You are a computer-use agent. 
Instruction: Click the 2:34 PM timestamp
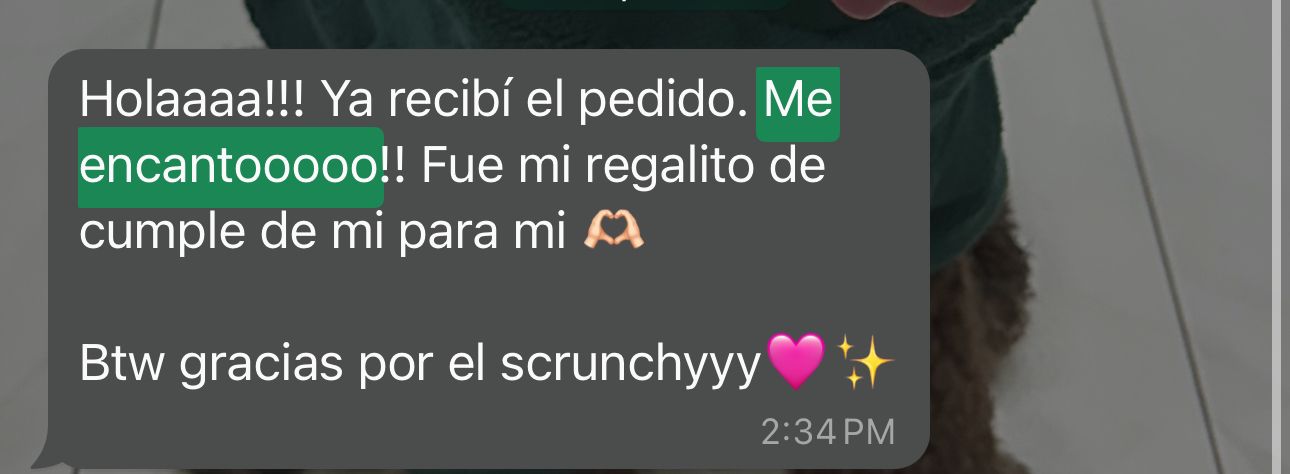click(827, 432)
